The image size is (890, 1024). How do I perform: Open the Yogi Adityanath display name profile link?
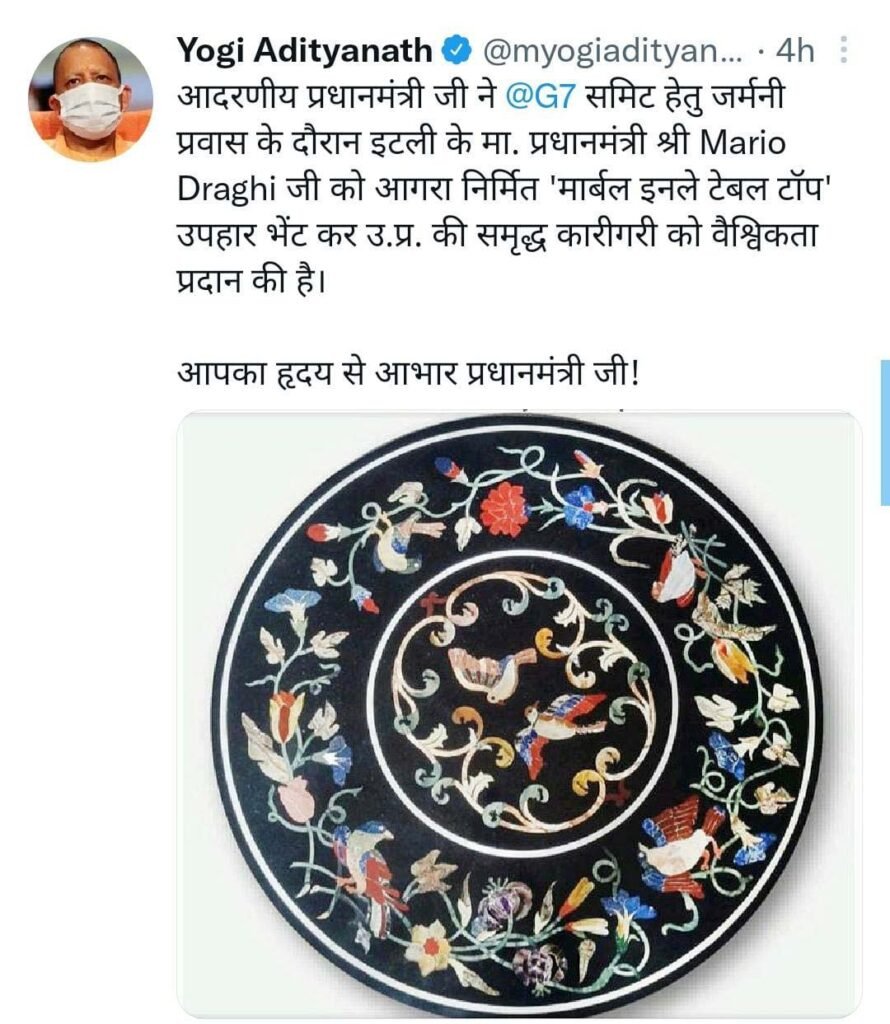305,51
